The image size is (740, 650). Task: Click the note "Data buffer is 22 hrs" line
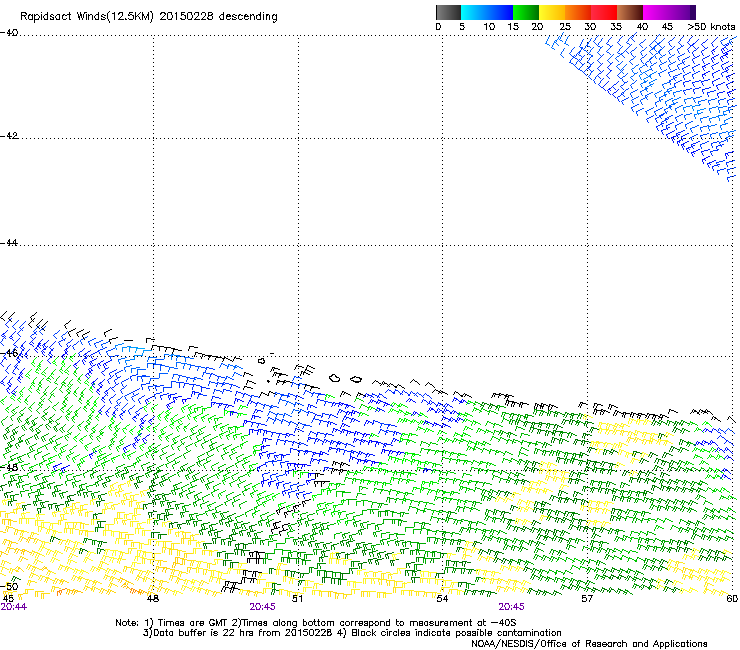tap(352, 633)
